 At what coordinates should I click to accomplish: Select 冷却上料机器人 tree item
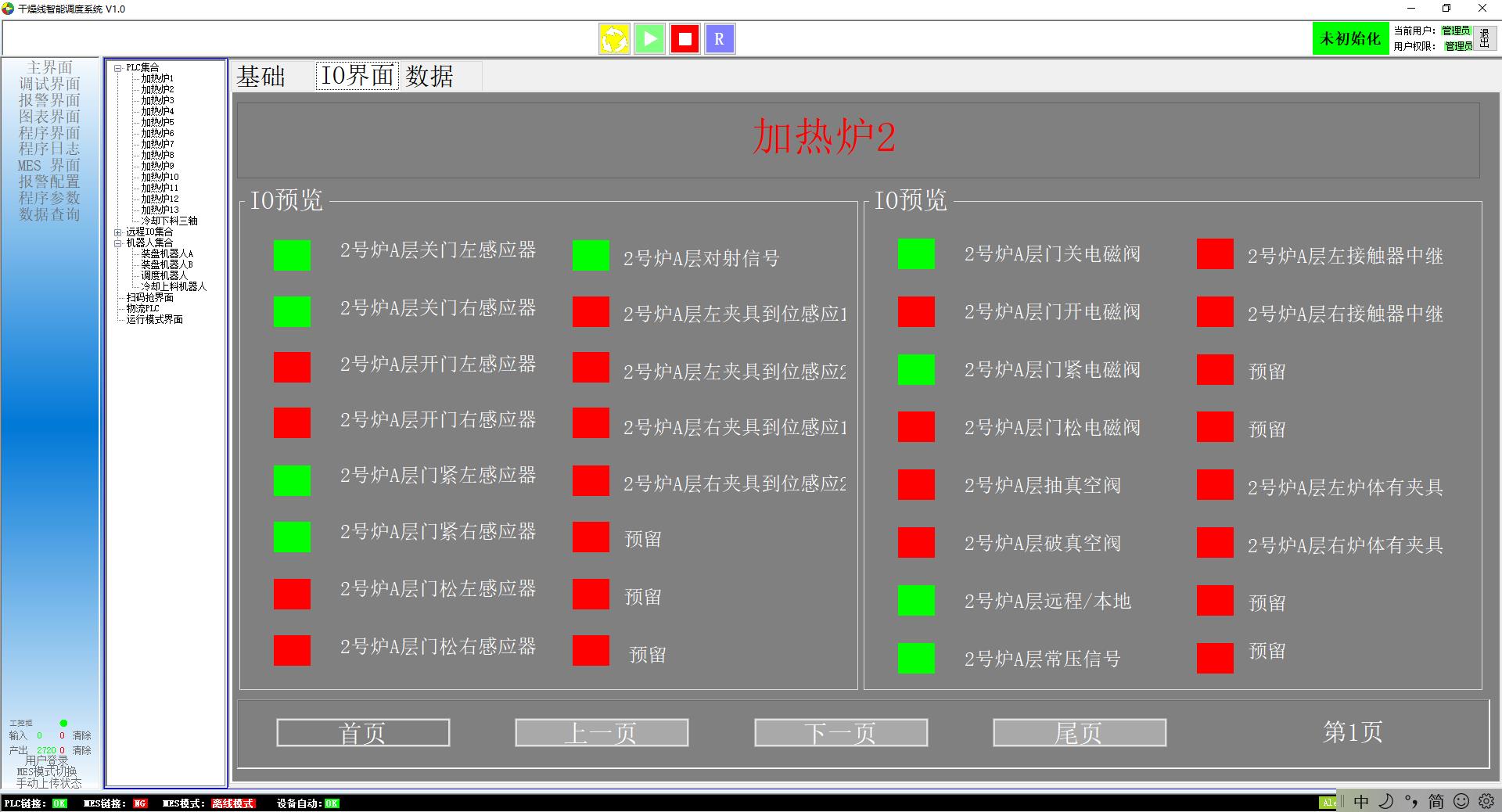pyautogui.click(x=174, y=287)
